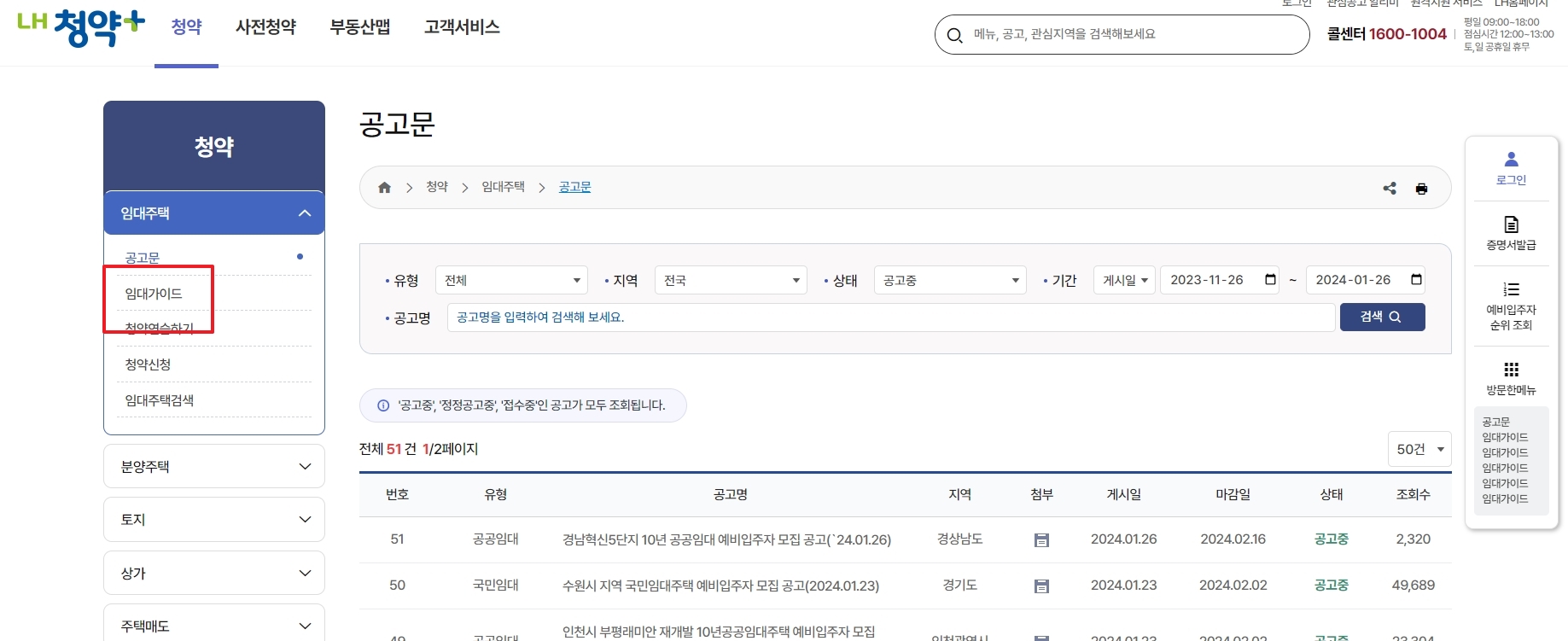Click 경기도 region cell
This screenshot has width=1568, height=641.
960,586
